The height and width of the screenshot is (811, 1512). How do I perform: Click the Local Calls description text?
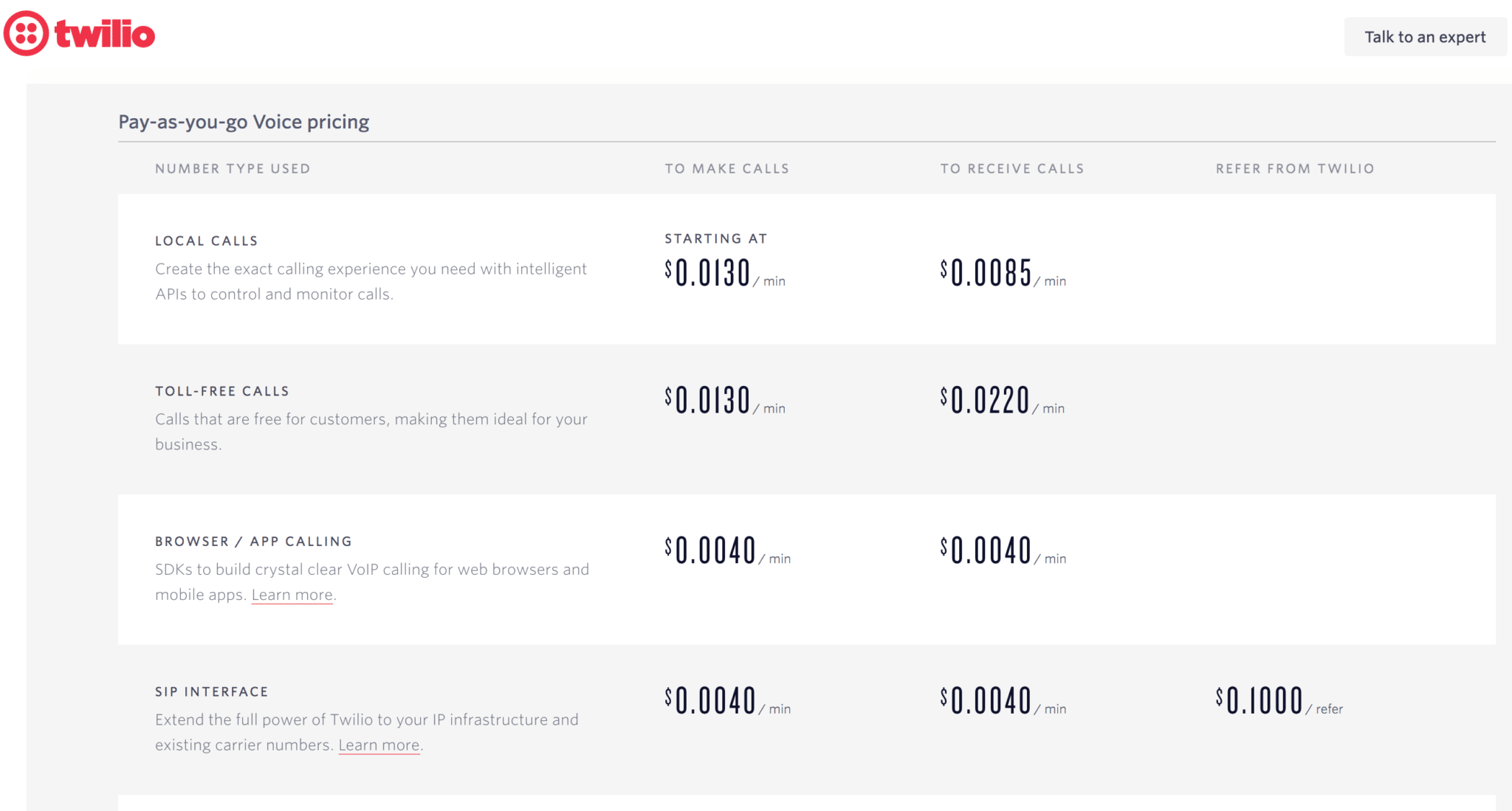tap(371, 281)
